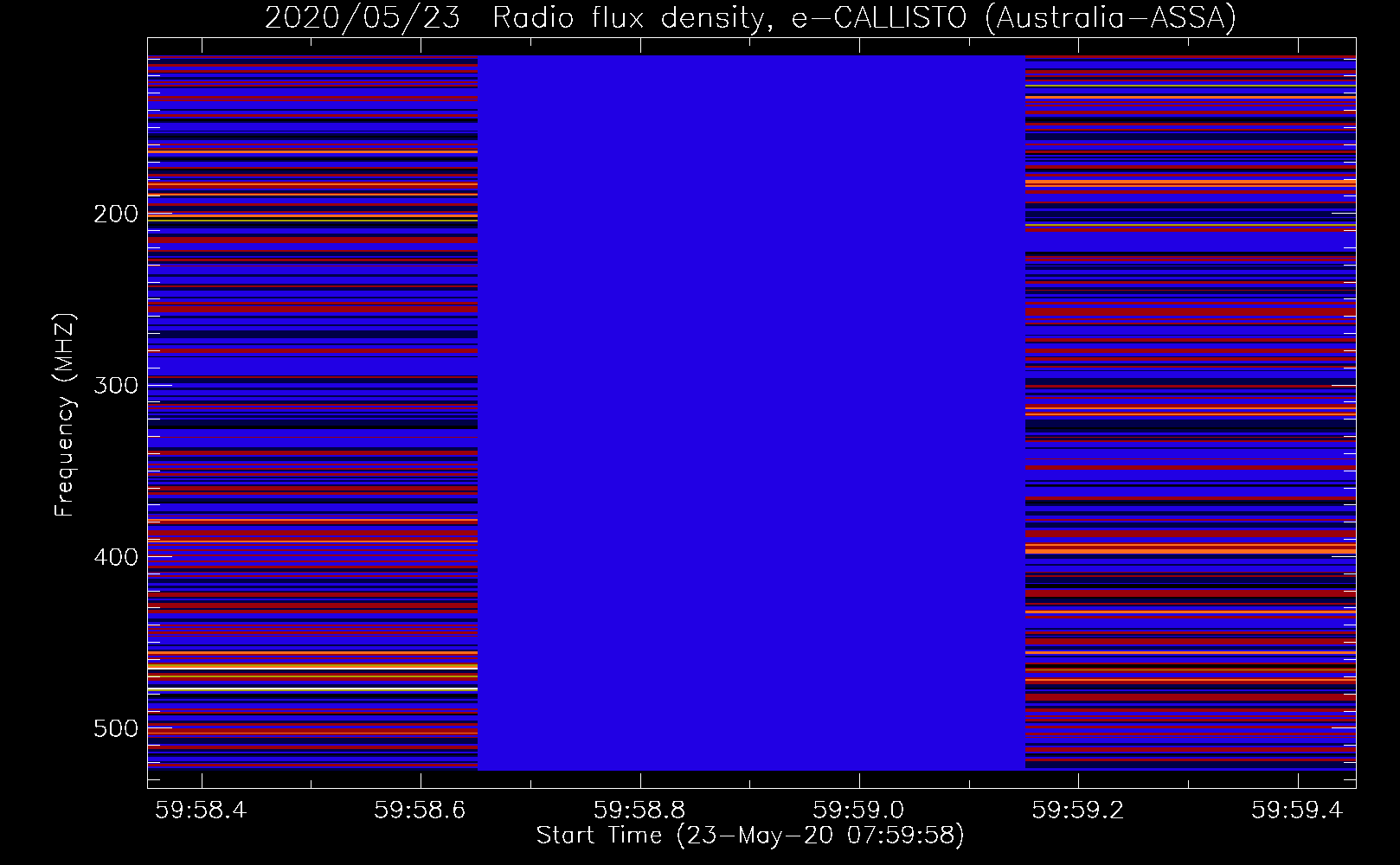Click the frequency tick label '400'
Viewport: 1400px width, 865px height.
[116, 557]
